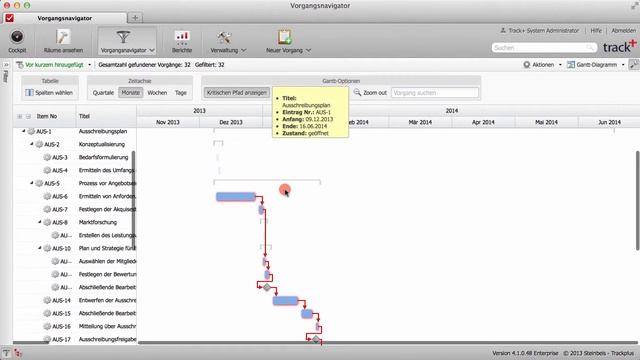The width and height of the screenshot is (640, 360).
Task: Open the Cockpit dashboard icon
Action: (x=17, y=37)
